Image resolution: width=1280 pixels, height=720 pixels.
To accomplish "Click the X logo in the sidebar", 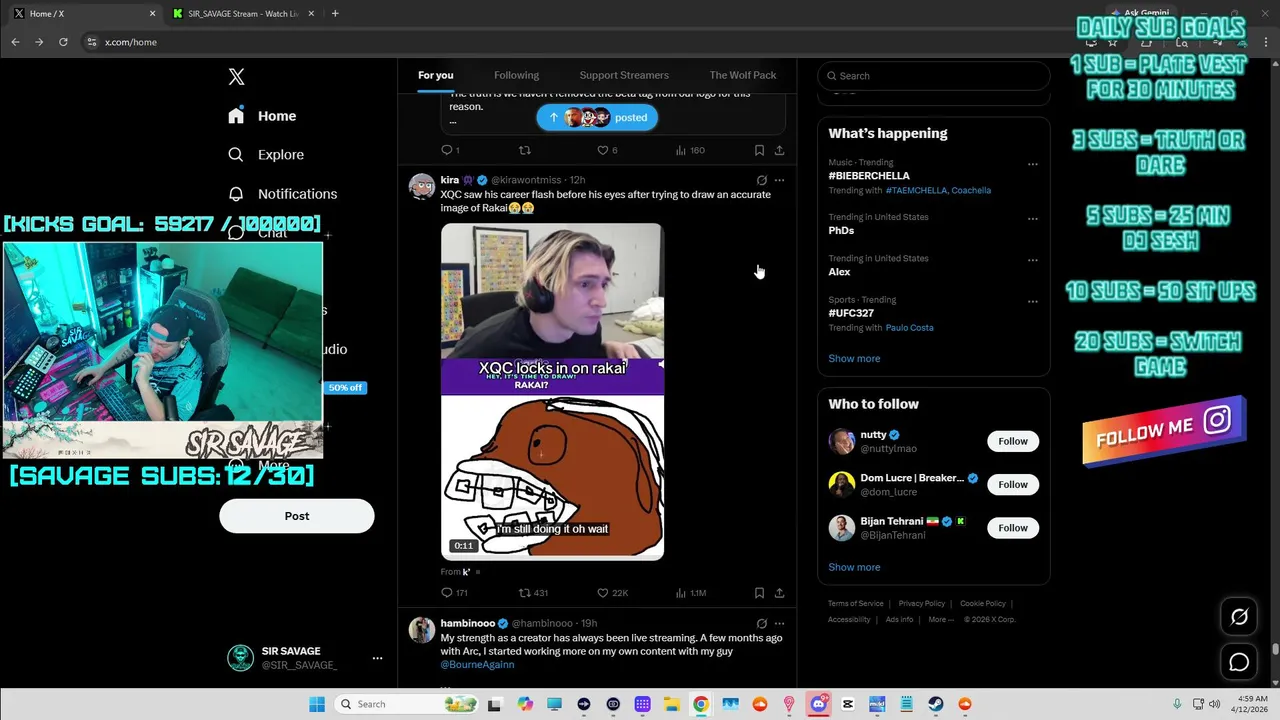I will pyautogui.click(x=236, y=77).
